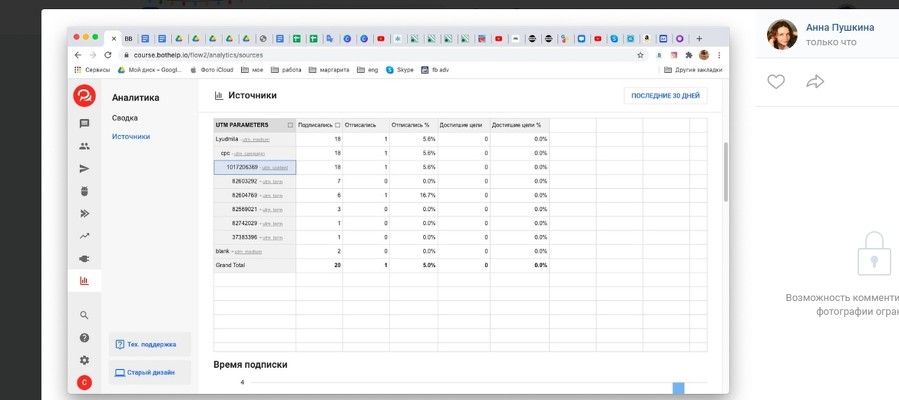This screenshot has height=400, width=899.
Task: Toggle the square box in UTM PARAMETERS header
Action: 290,125
